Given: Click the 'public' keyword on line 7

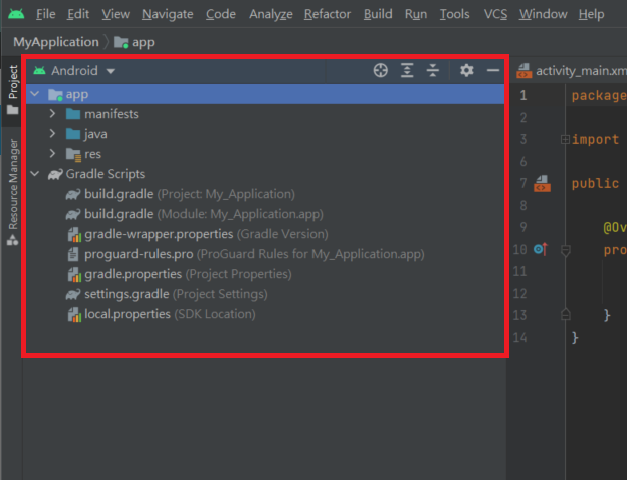Looking at the screenshot, I should click(595, 184).
